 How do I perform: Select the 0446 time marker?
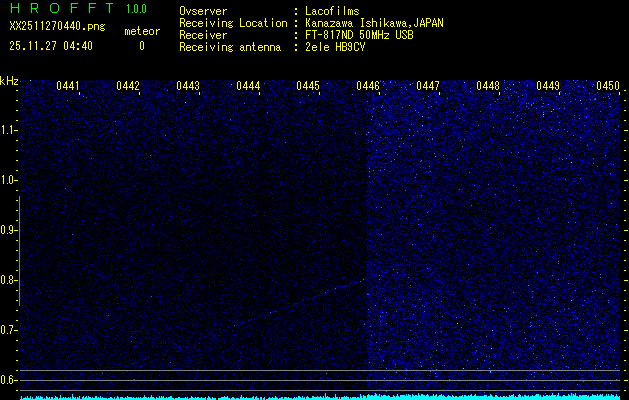point(368,86)
